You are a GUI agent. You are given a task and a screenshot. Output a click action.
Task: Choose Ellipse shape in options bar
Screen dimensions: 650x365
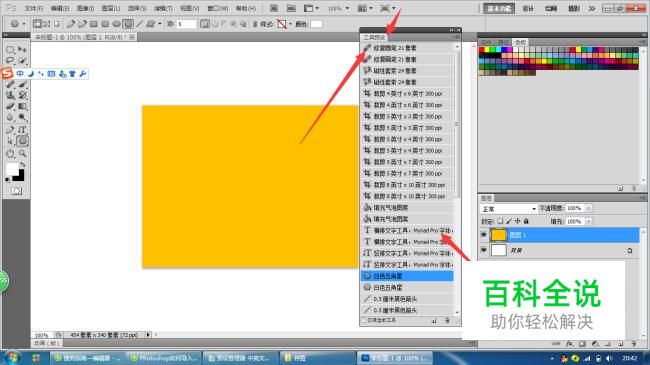coord(116,24)
